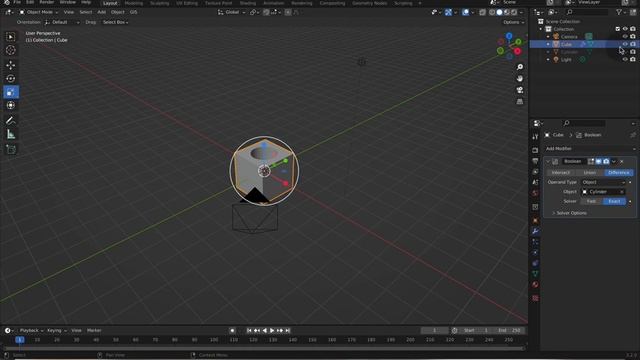This screenshot has width=640, height=360.
Task: Open the File menu
Action: point(17,2)
